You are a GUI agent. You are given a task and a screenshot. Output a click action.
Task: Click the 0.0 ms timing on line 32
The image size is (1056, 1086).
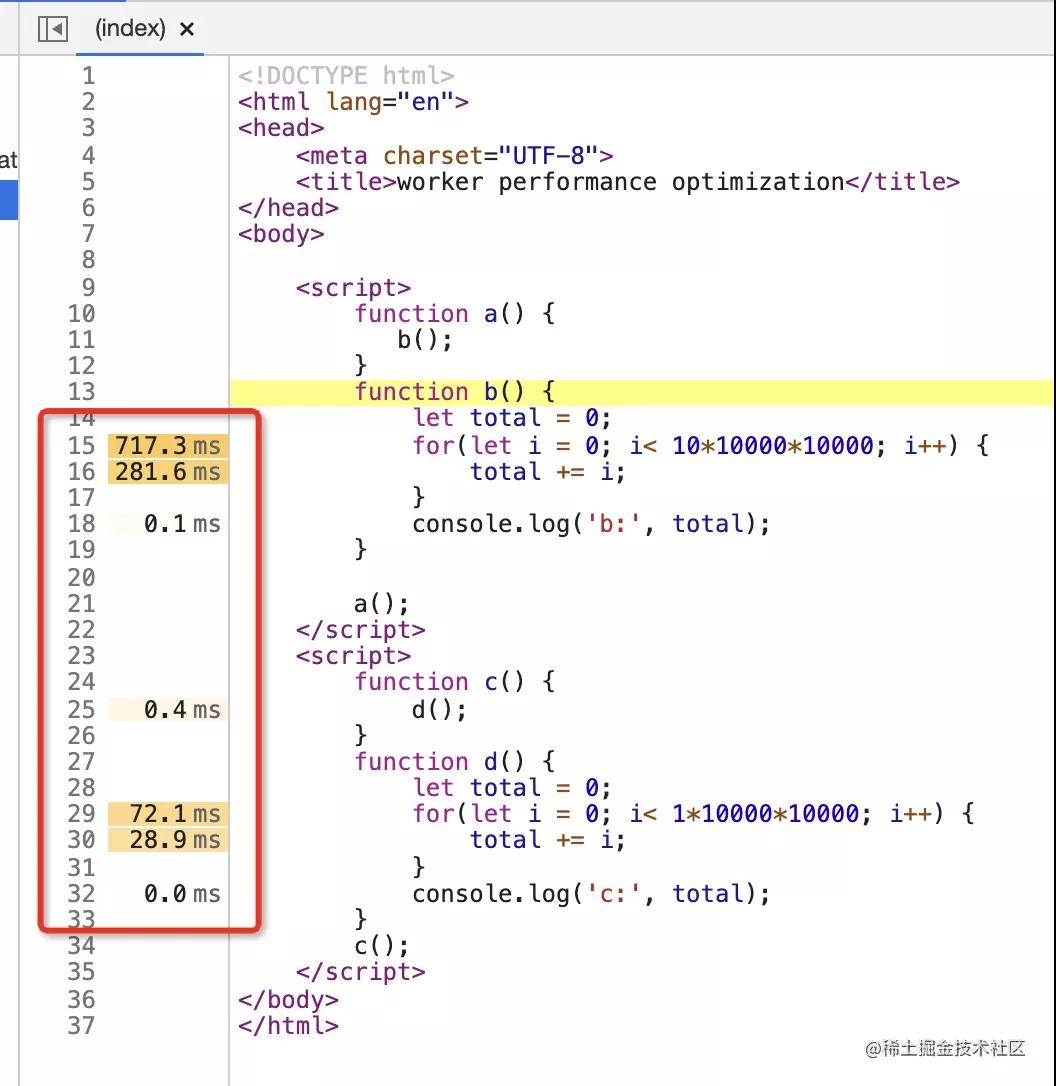pos(170,893)
